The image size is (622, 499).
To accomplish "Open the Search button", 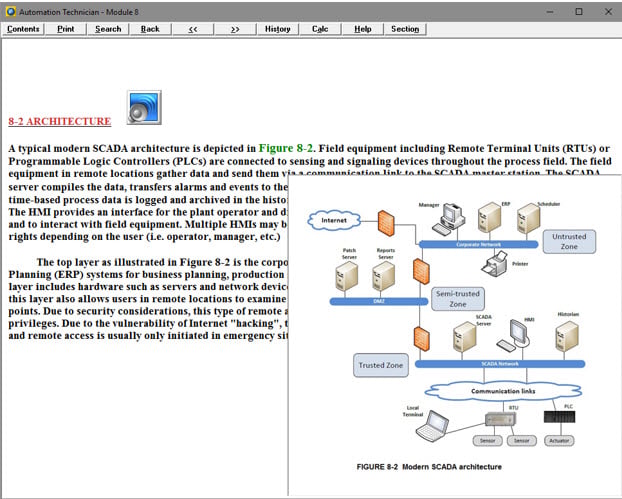I will point(108,29).
